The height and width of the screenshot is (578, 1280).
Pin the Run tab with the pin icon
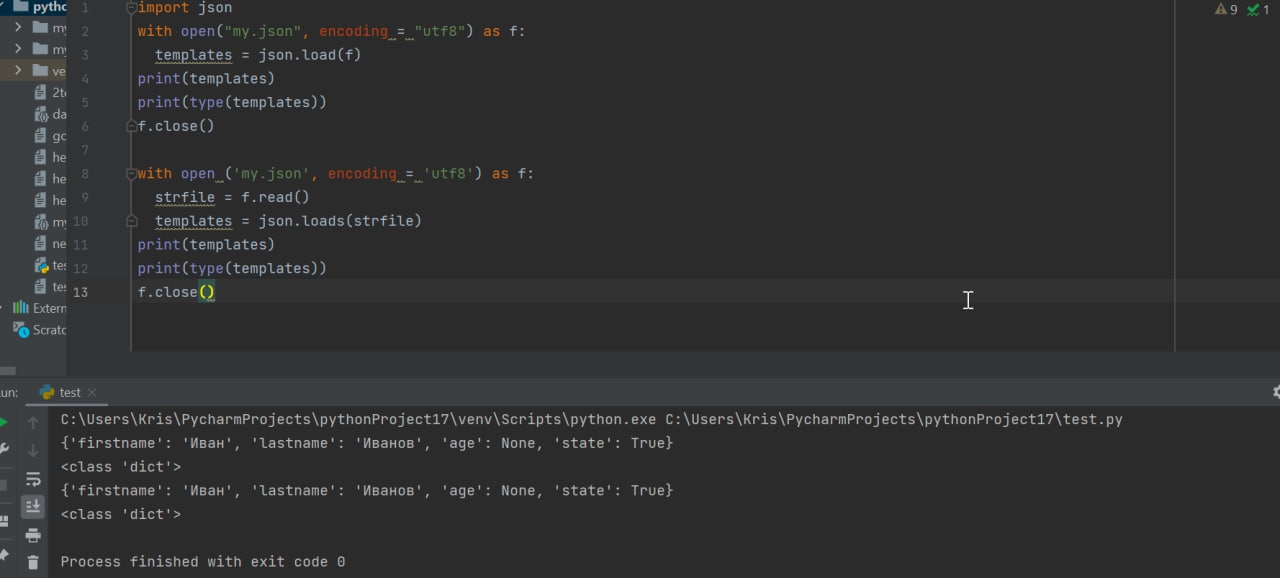3,555
